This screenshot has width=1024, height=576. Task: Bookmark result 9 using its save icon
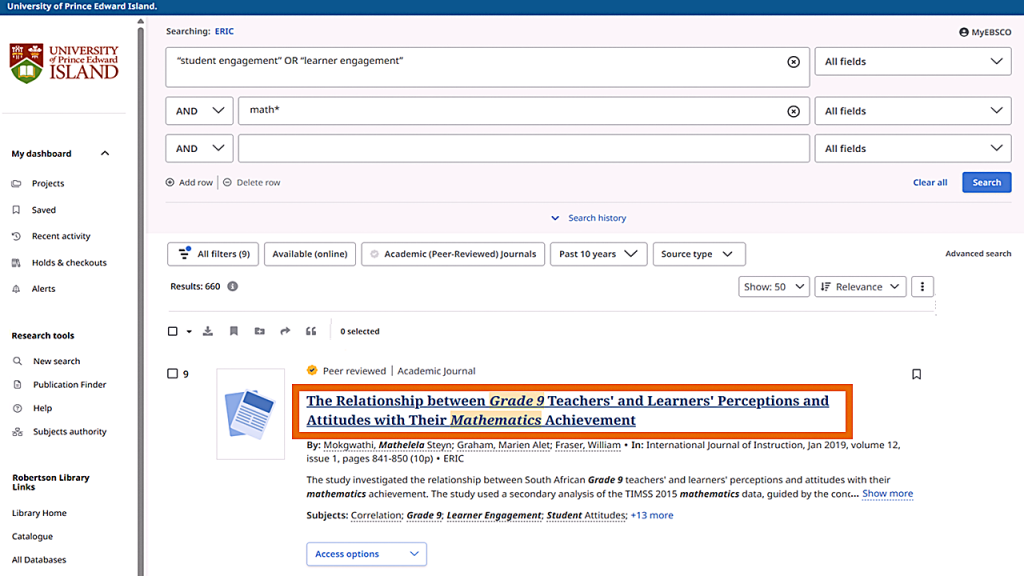point(916,374)
